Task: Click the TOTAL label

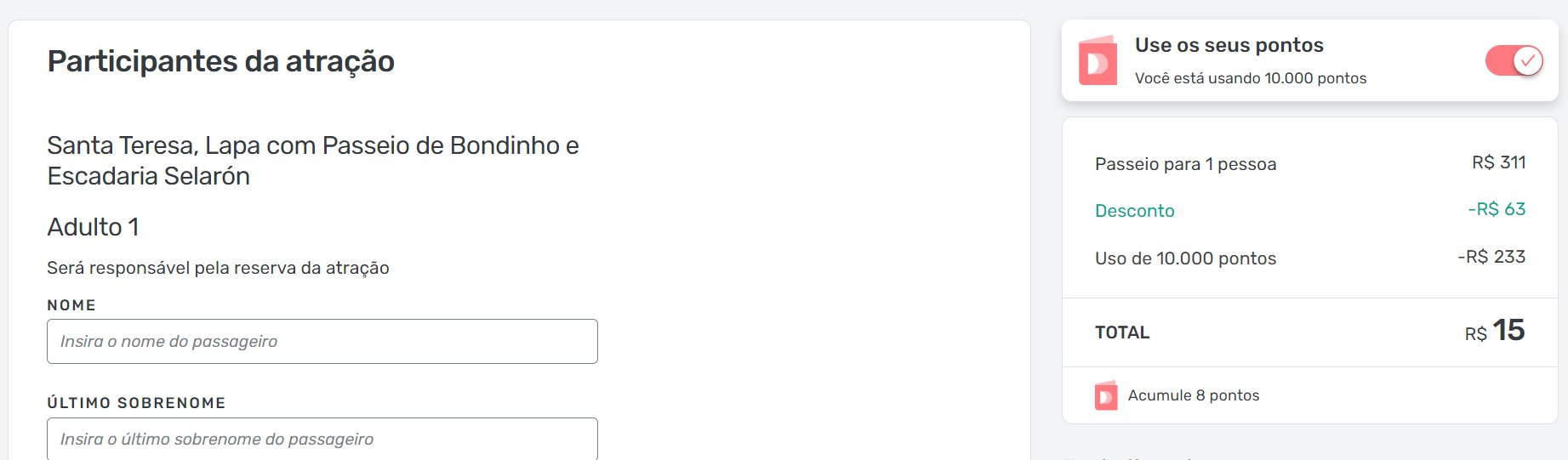Action: pos(1122,332)
